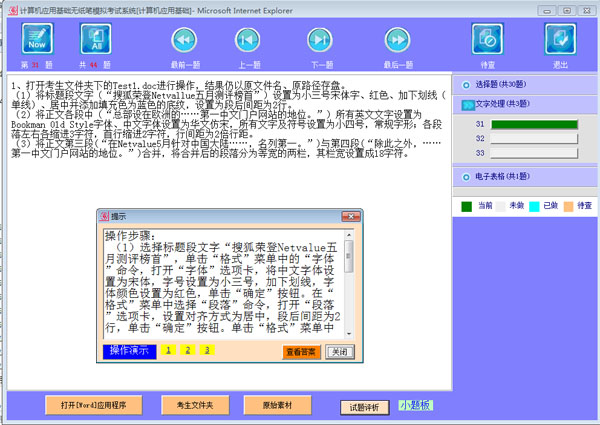Open demo step 1 link

point(168,350)
